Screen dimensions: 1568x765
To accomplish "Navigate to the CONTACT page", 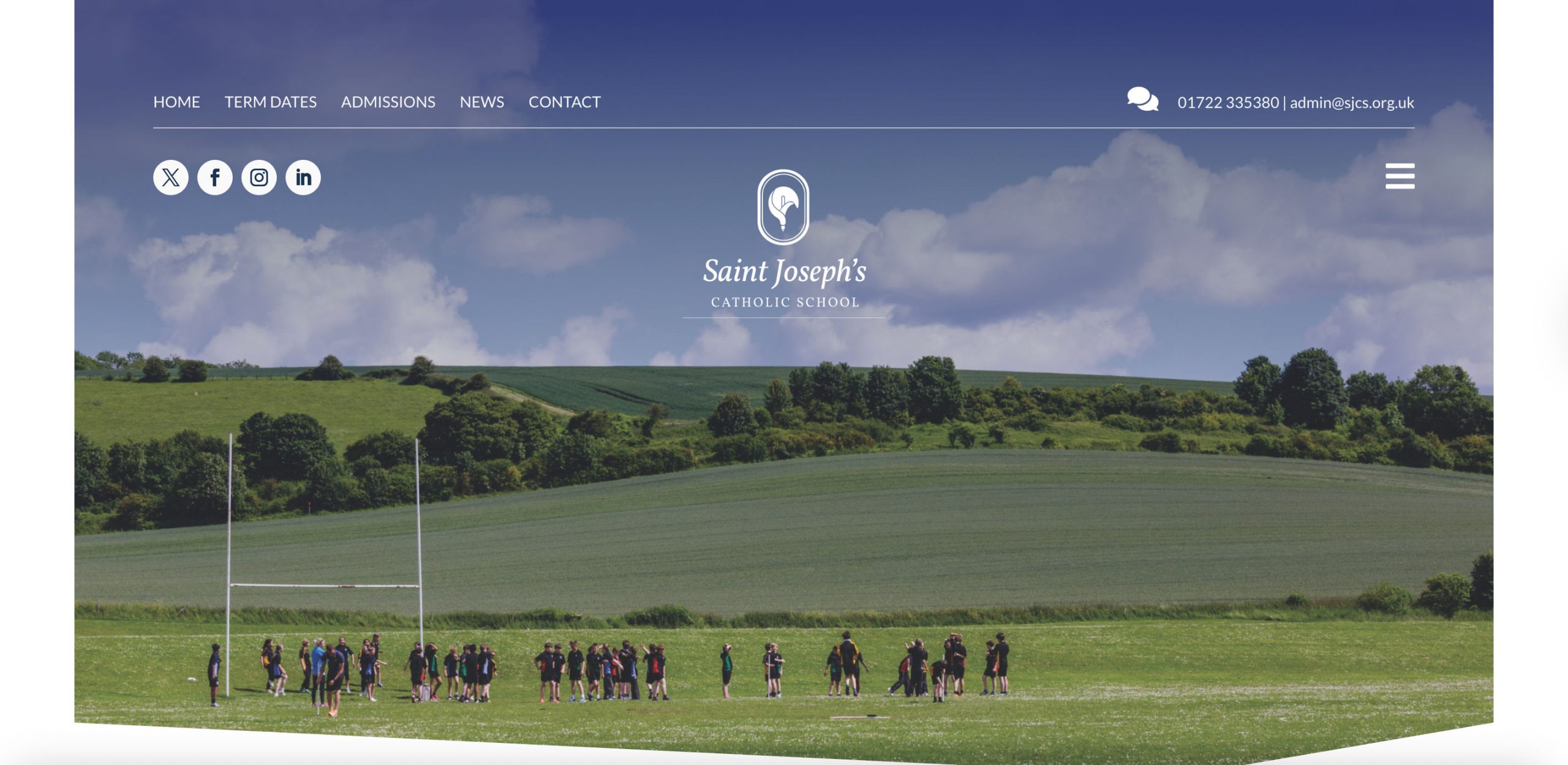I will (564, 102).
